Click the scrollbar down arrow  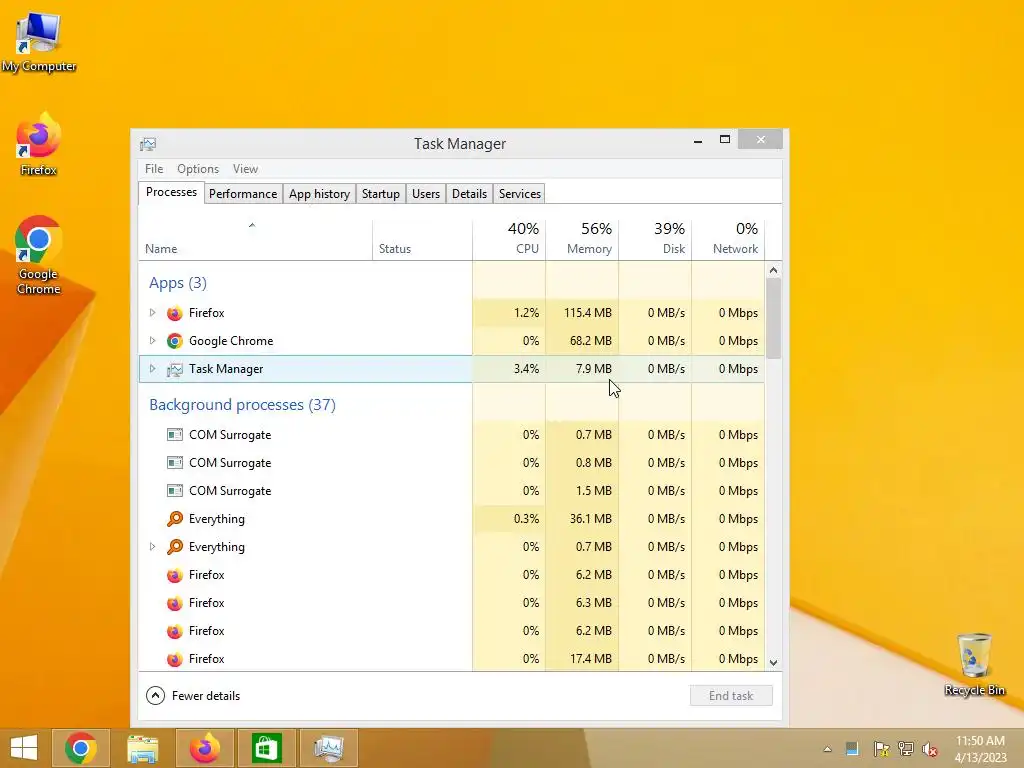tap(773, 662)
